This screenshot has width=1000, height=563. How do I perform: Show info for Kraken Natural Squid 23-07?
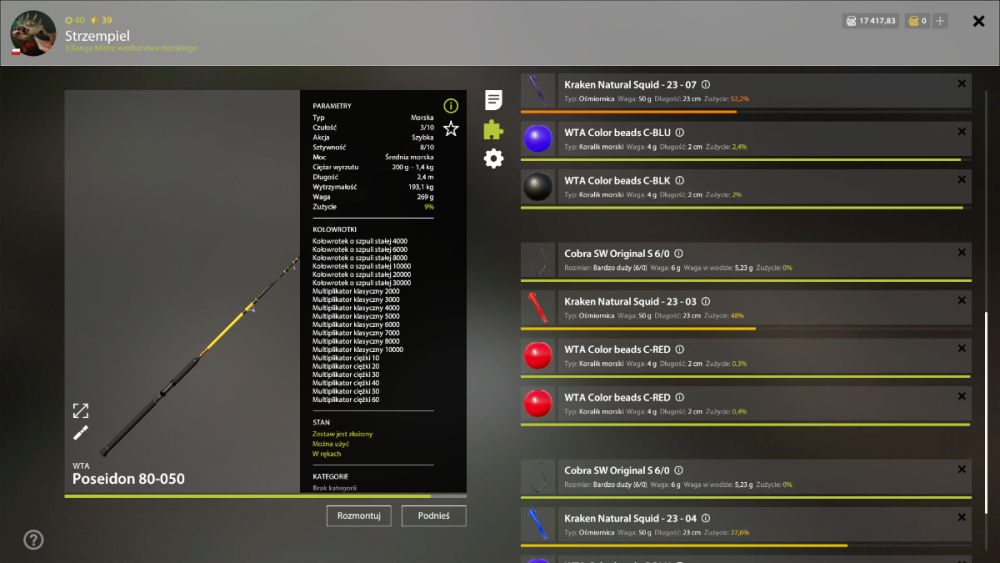[706, 85]
